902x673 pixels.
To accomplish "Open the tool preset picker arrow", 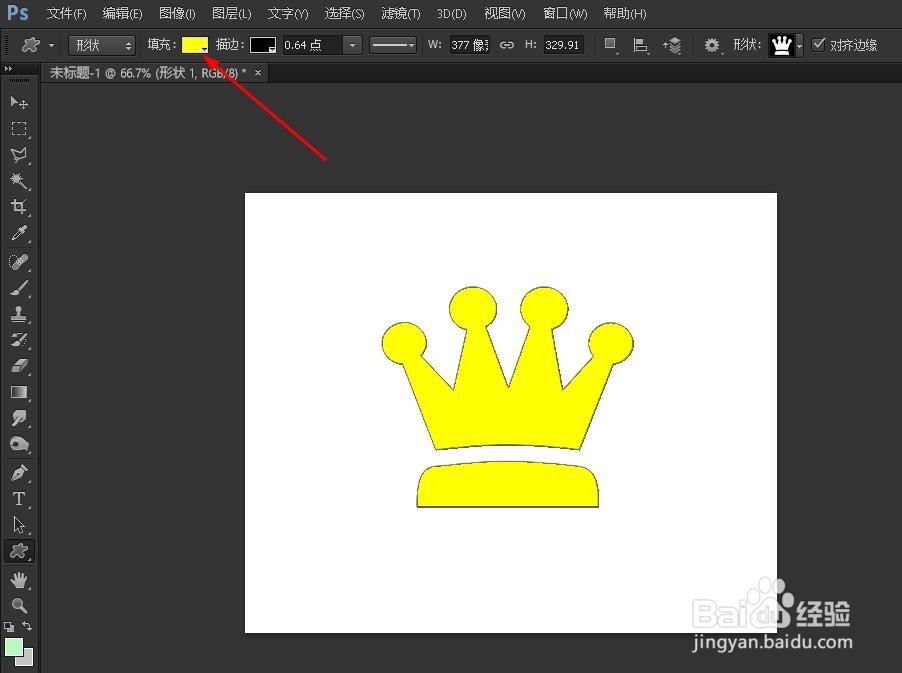I will (x=51, y=45).
